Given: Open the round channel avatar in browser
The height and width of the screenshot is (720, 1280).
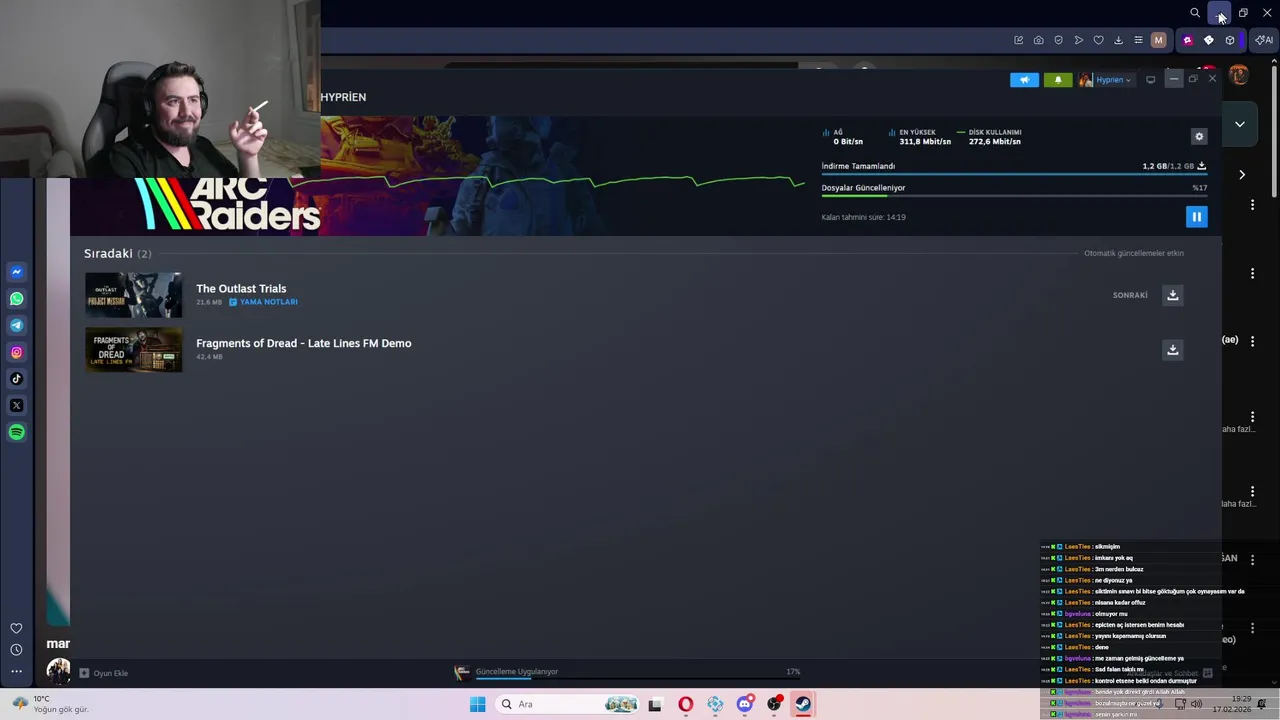Looking at the screenshot, I should pos(1239,75).
